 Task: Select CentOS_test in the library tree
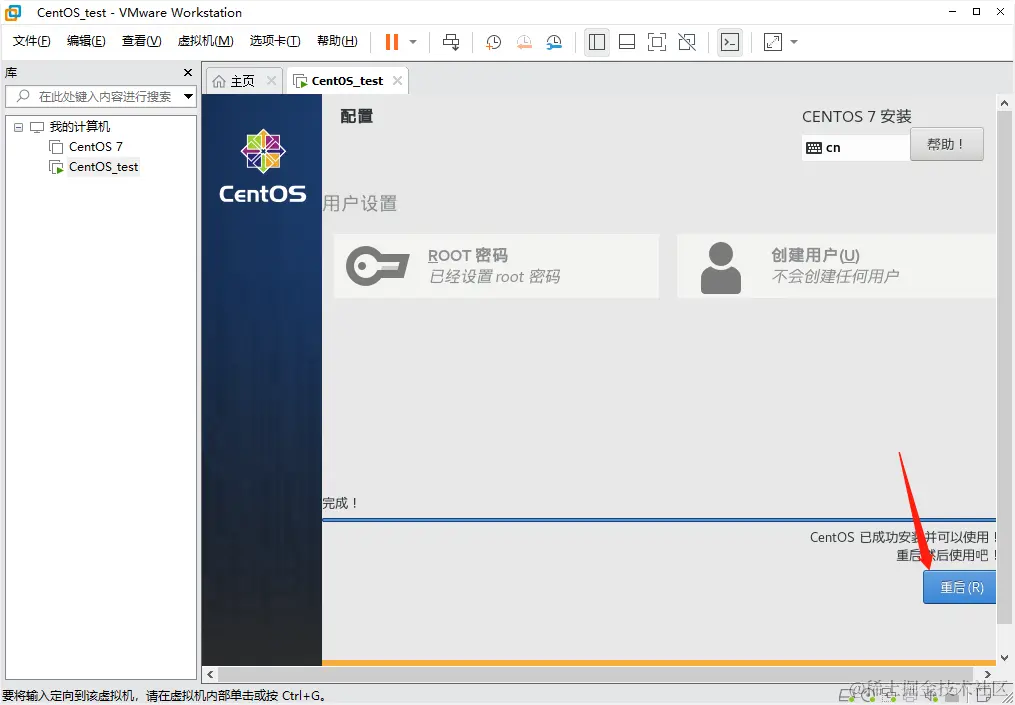coord(104,167)
